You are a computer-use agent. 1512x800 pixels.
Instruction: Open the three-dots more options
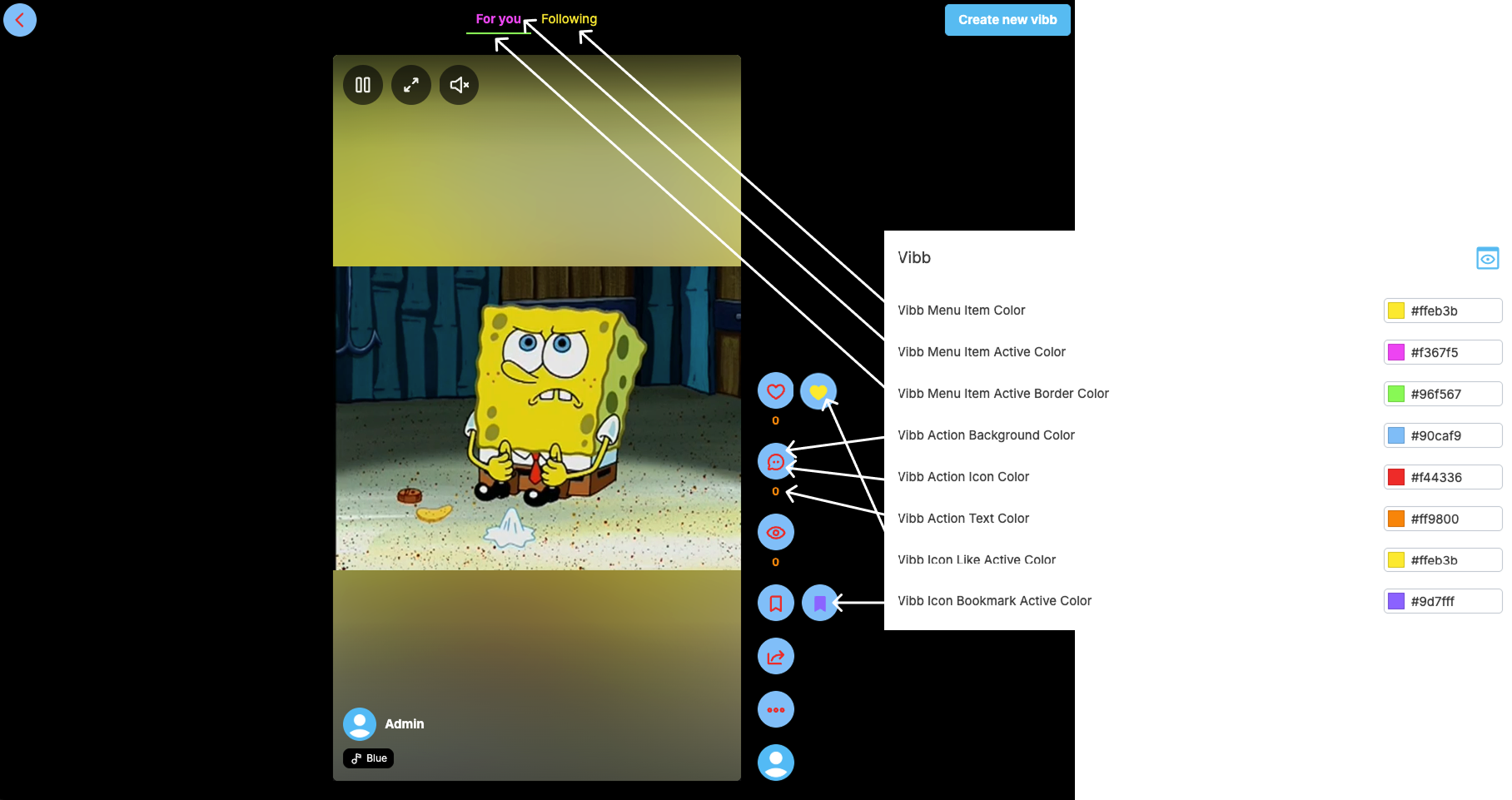click(775, 710)
